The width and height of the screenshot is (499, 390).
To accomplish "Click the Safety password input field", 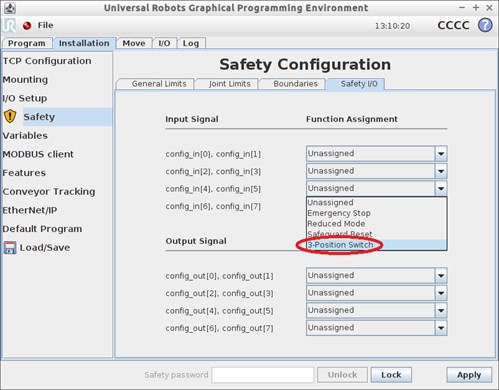I will pyautogui.click(x=263, y=375).
